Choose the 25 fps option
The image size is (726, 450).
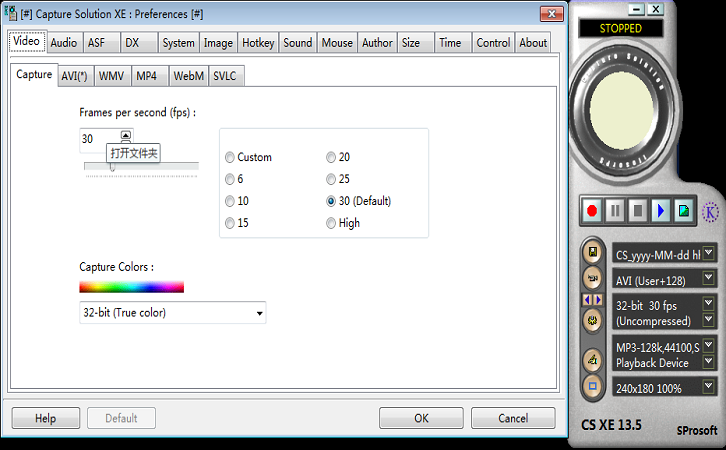click(332, 179)
